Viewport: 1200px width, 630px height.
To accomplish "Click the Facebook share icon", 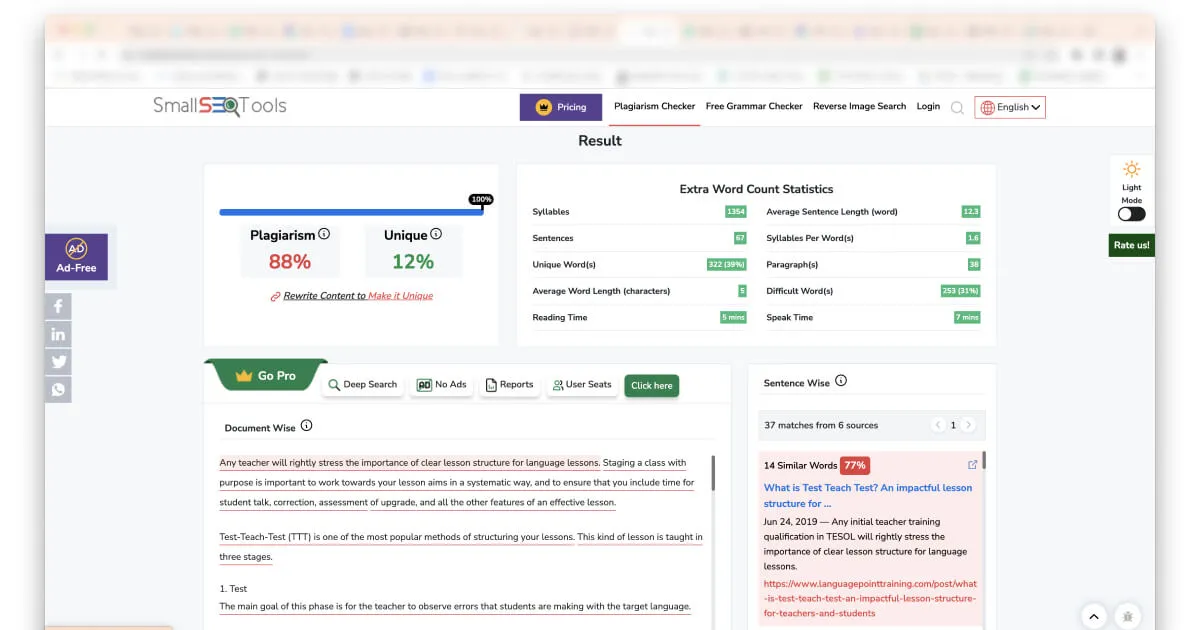I will [58, 306].
